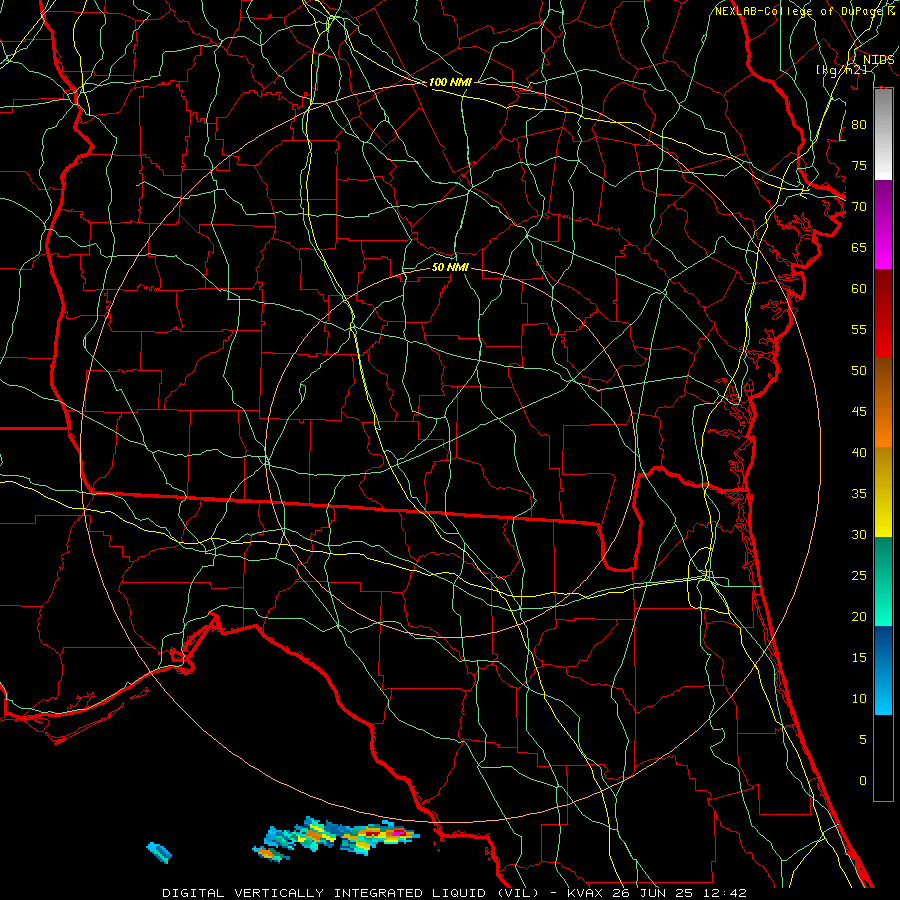The image size is (900, 900).
Task: Click the scale value 15
Action: tap(859, 658)
